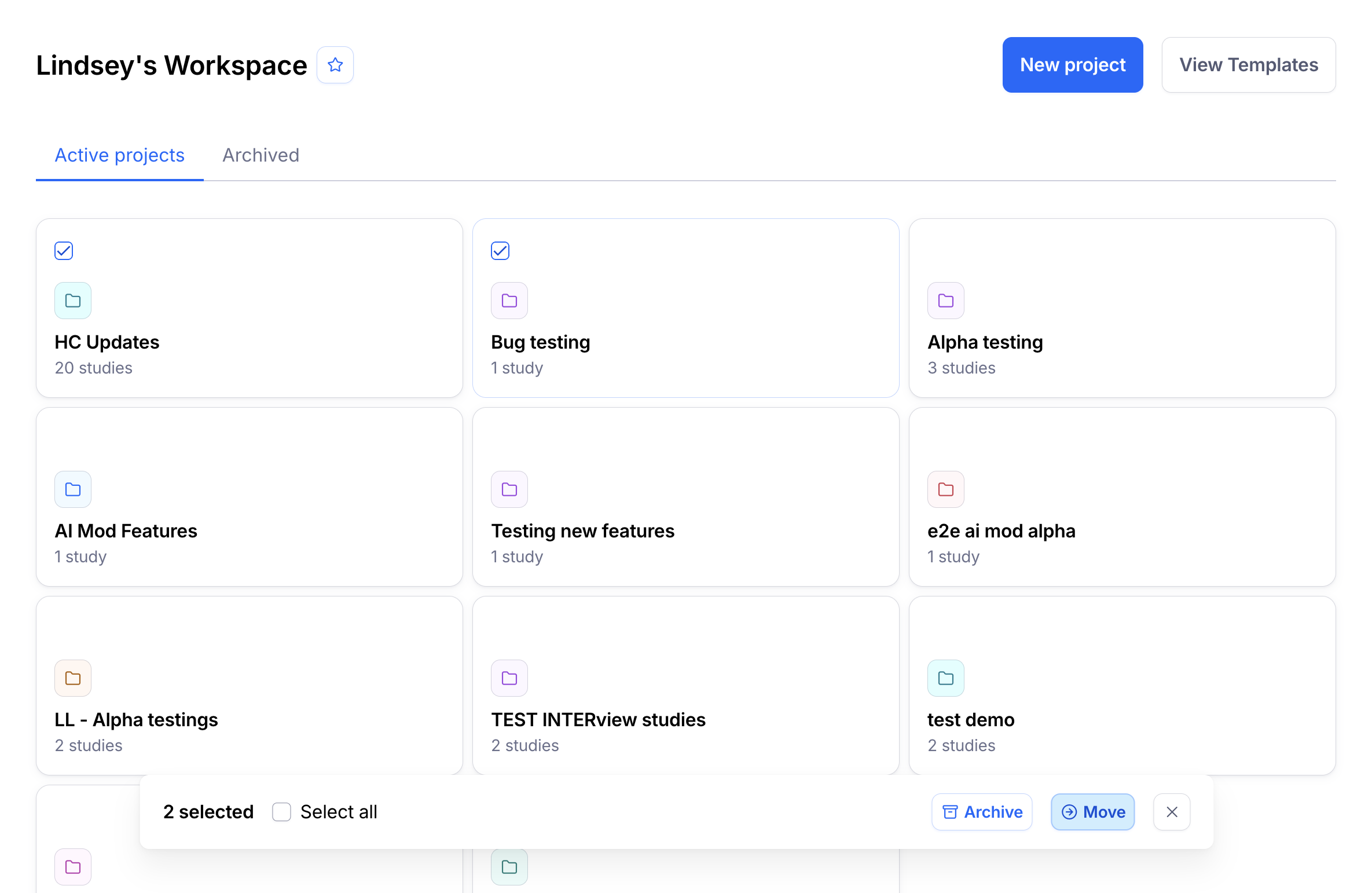Click folder icon on TEST INTERview studies card

click(509, 678)
